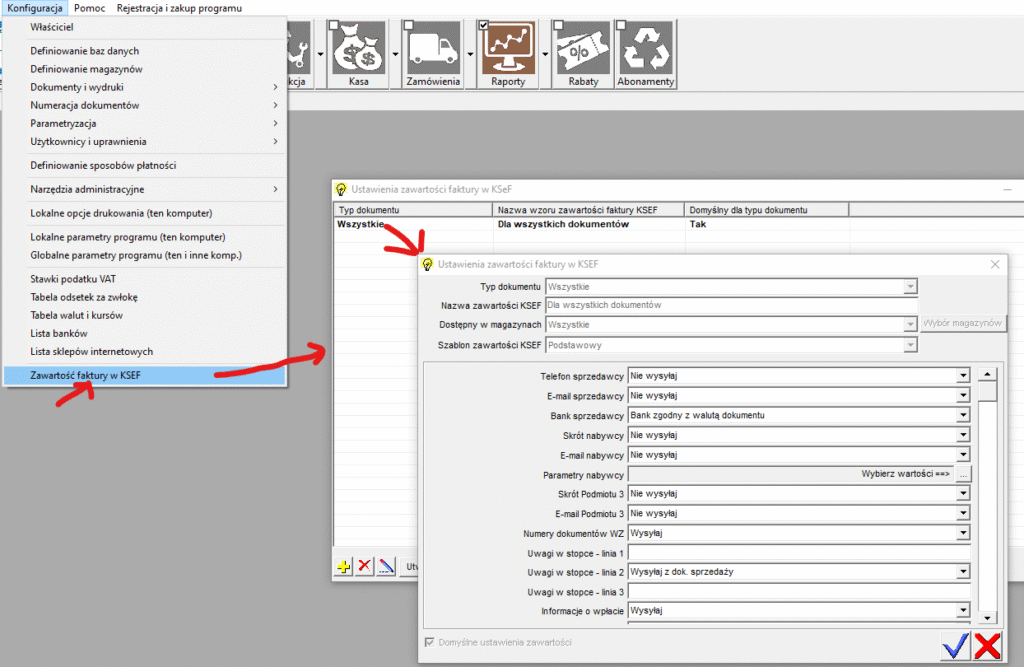Tick the checkbox on Kasa tile
Viewport: 1024px width, 667px height.
(x=334, y=25)
